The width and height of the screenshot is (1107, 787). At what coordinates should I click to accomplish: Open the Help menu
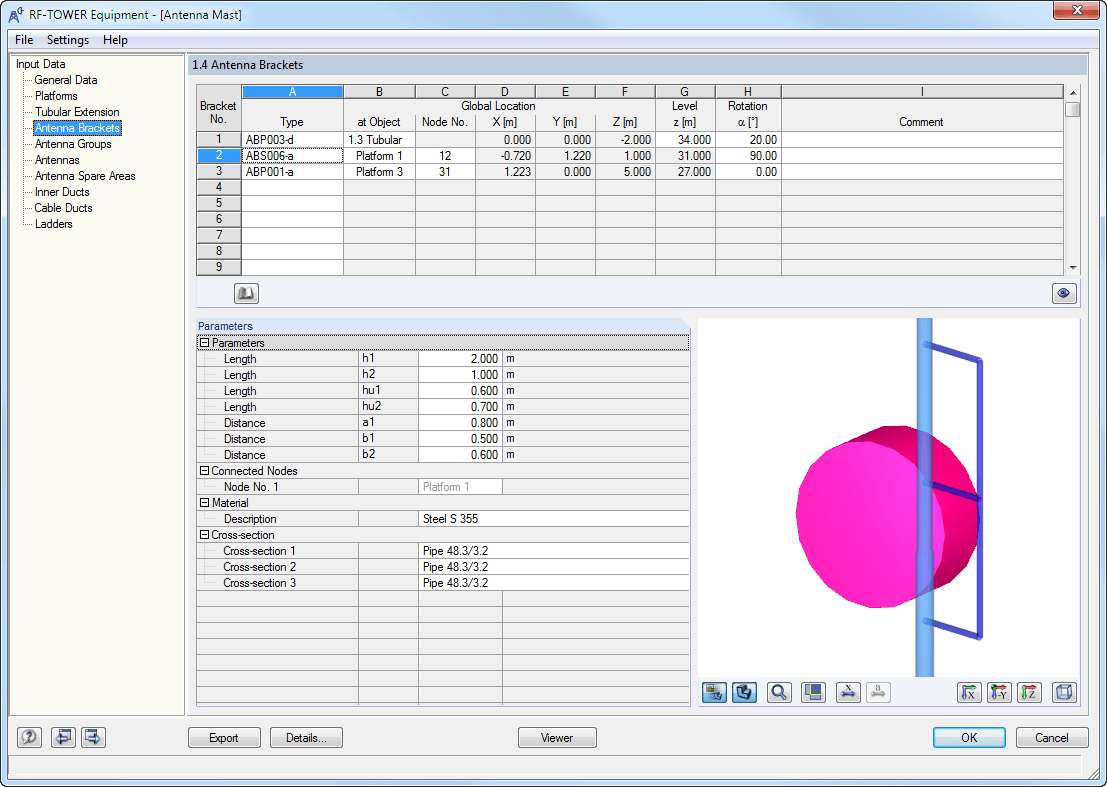tap(115, 40)
